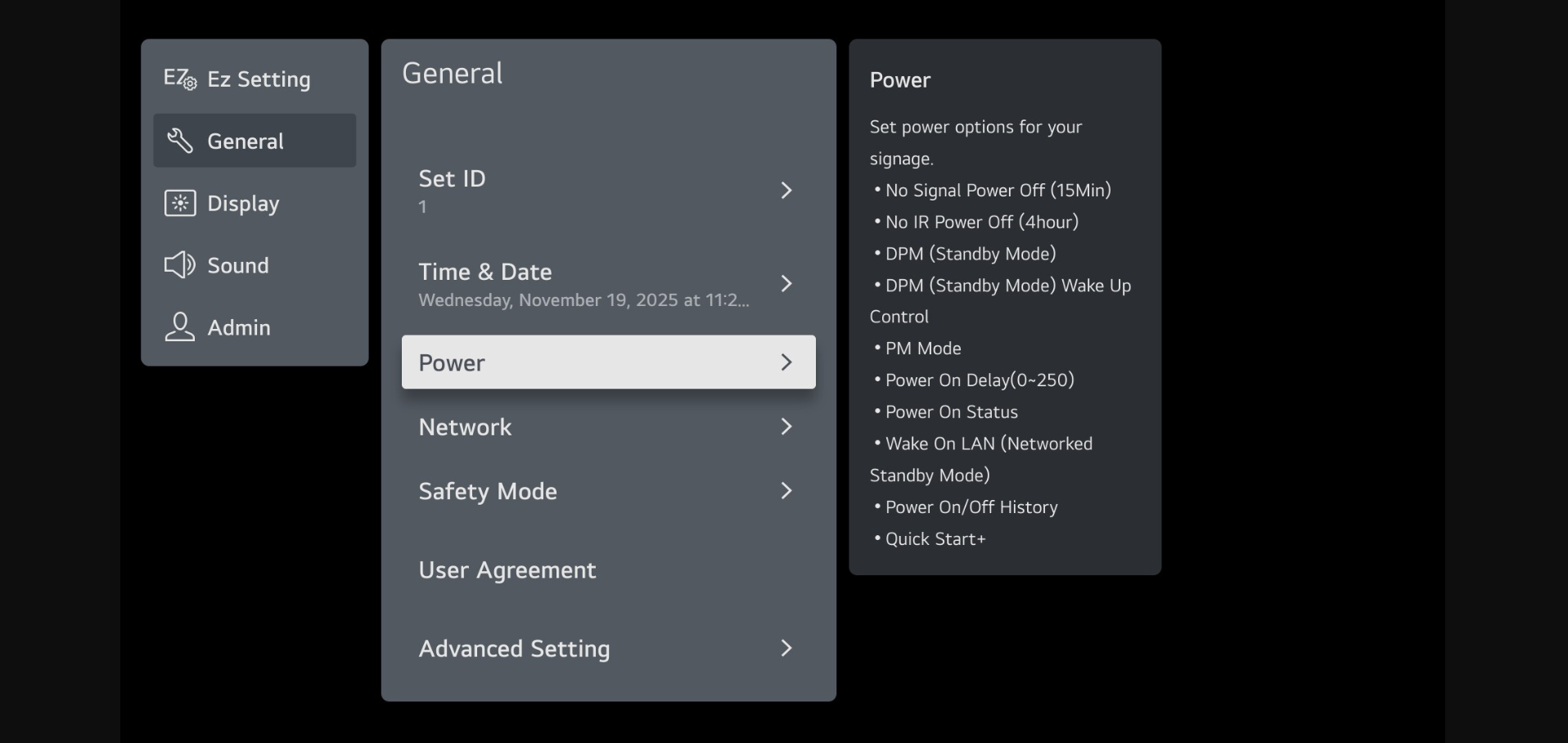
Task: Select the Power menu label
Action: [452, 362]
